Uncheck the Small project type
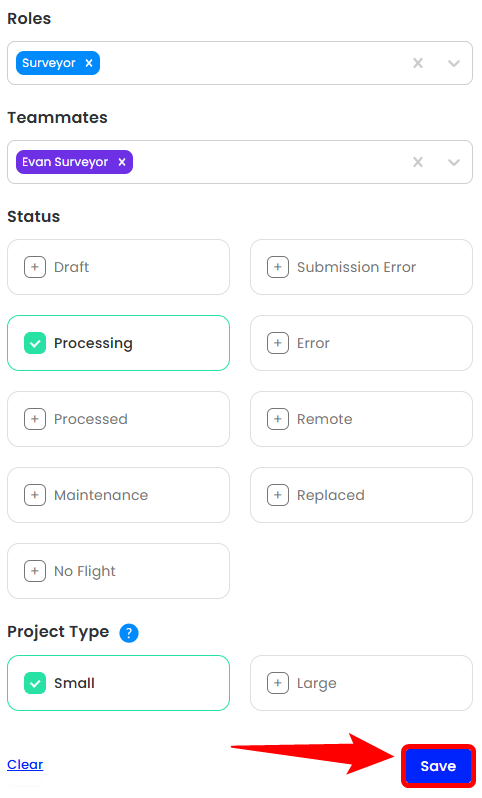The height and width of the screenshot is (798, 482). point(35,683)
